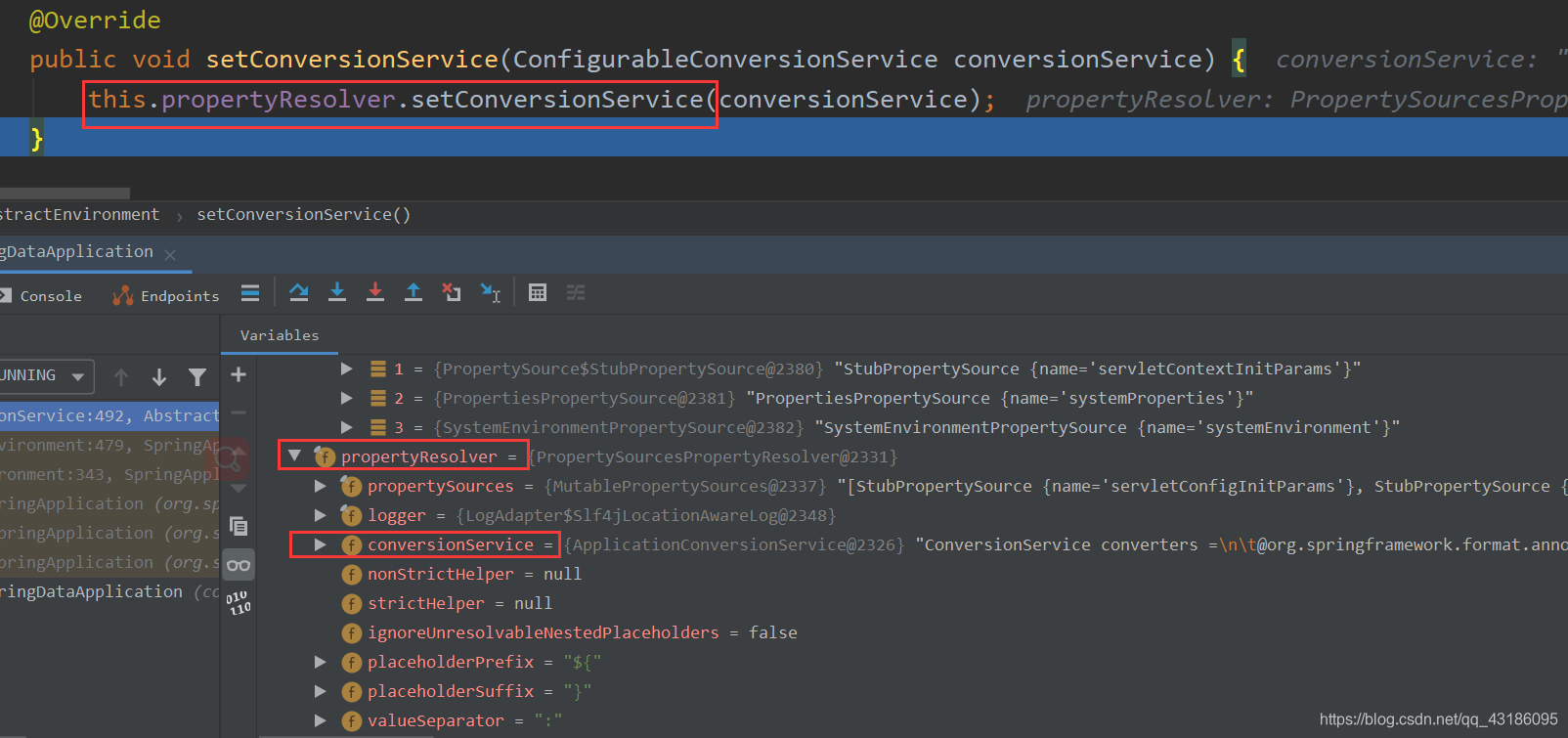Image resolution: width=1568 pixels, height=738 pixels.
Task: Expand the StubPropertySource entry 1
Action: 346,369
